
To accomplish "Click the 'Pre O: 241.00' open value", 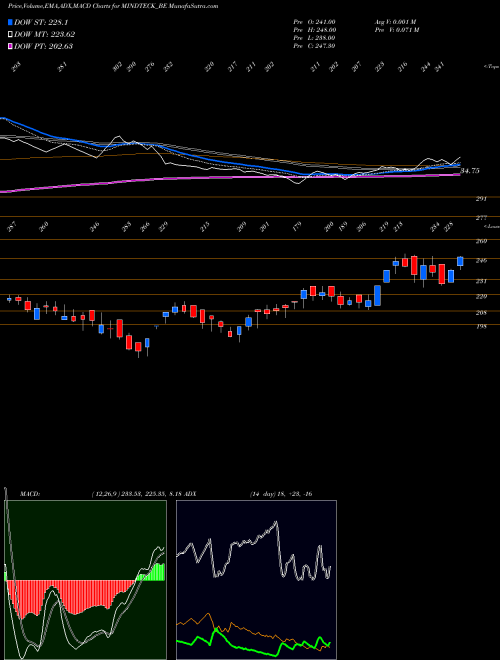I will (x=314, y=22).
